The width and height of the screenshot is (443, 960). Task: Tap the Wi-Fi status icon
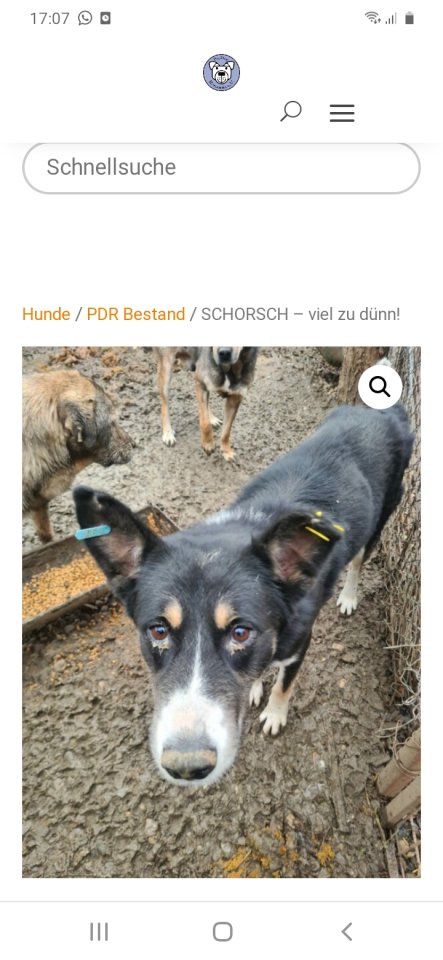(372, 18)
